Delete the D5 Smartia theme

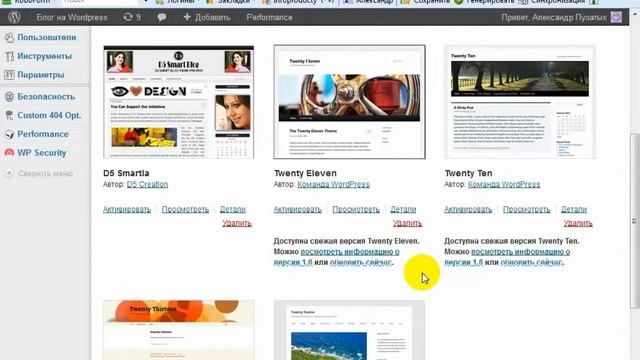(237, 223)
